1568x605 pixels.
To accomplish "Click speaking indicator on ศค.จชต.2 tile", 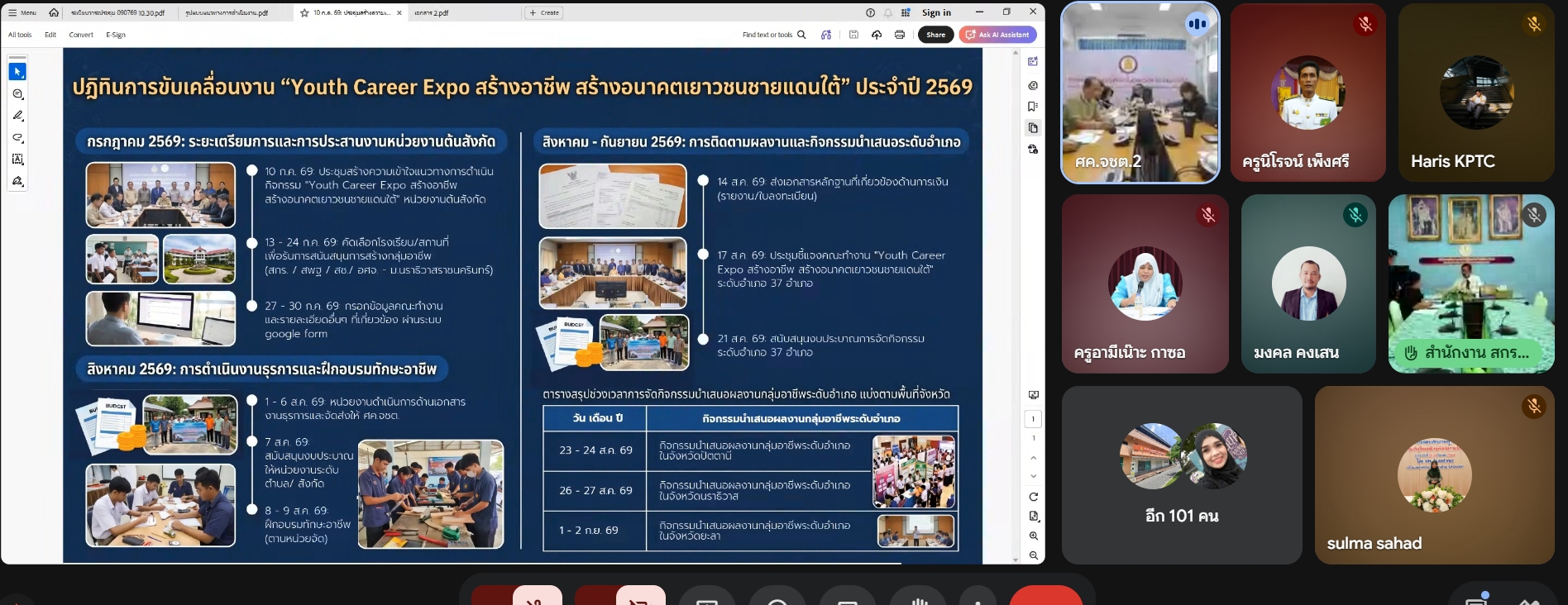I will click(1197, 24).
